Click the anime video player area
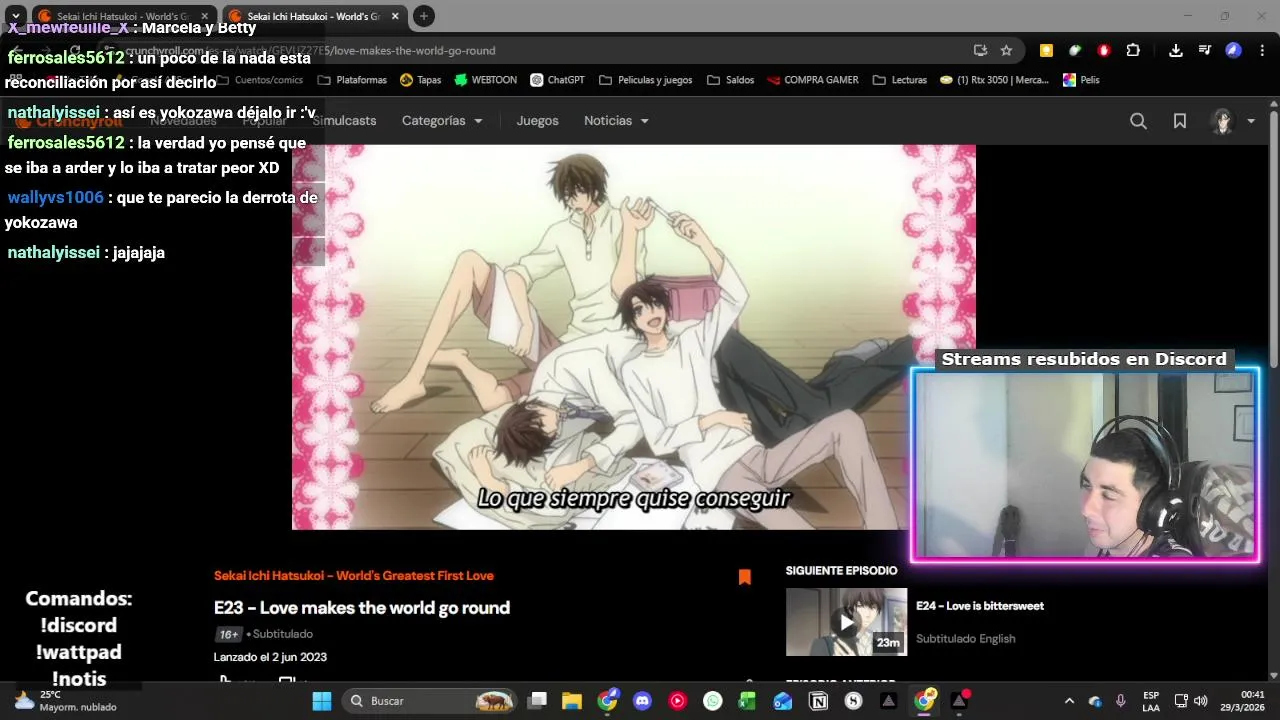Viewport: 1280px width, 720px height. tap(633, 337)
